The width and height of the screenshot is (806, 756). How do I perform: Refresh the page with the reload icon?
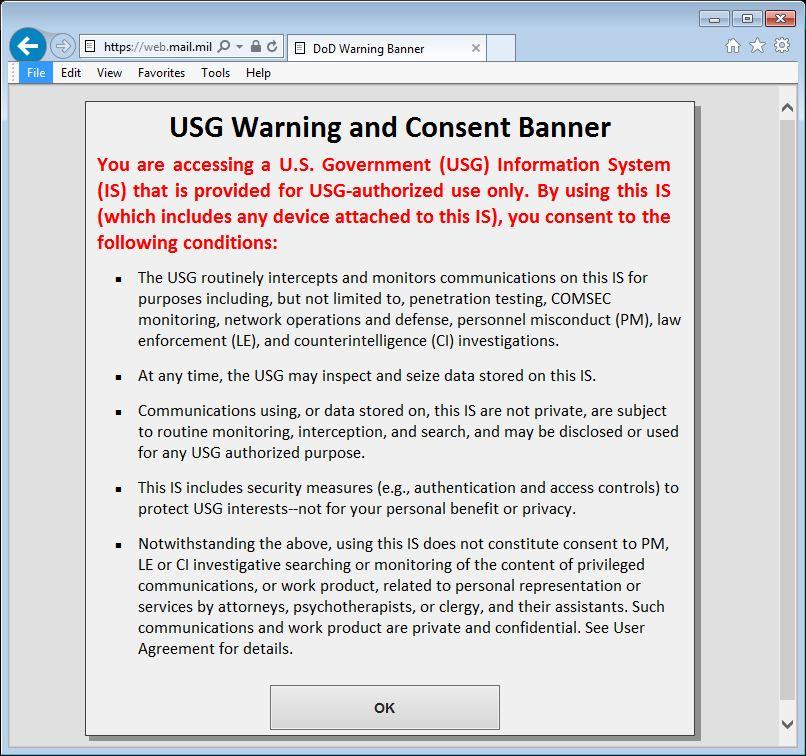click(x=272, y=47)
